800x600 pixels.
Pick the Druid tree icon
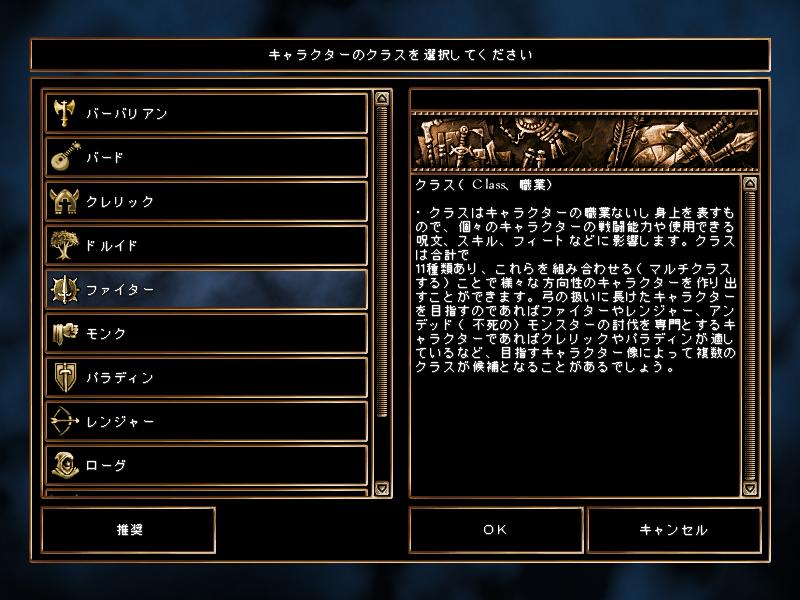(x=64, y=245)
